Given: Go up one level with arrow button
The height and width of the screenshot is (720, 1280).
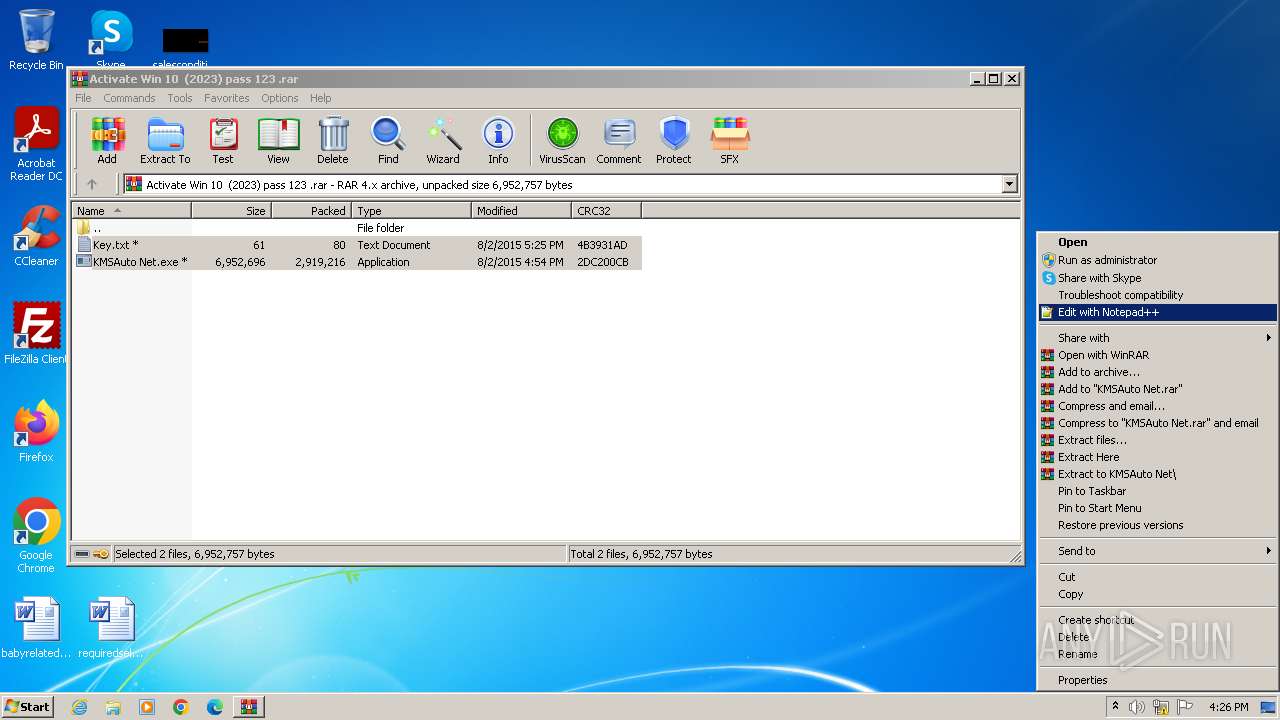Looking at the screenshot, I should (92, 184).
